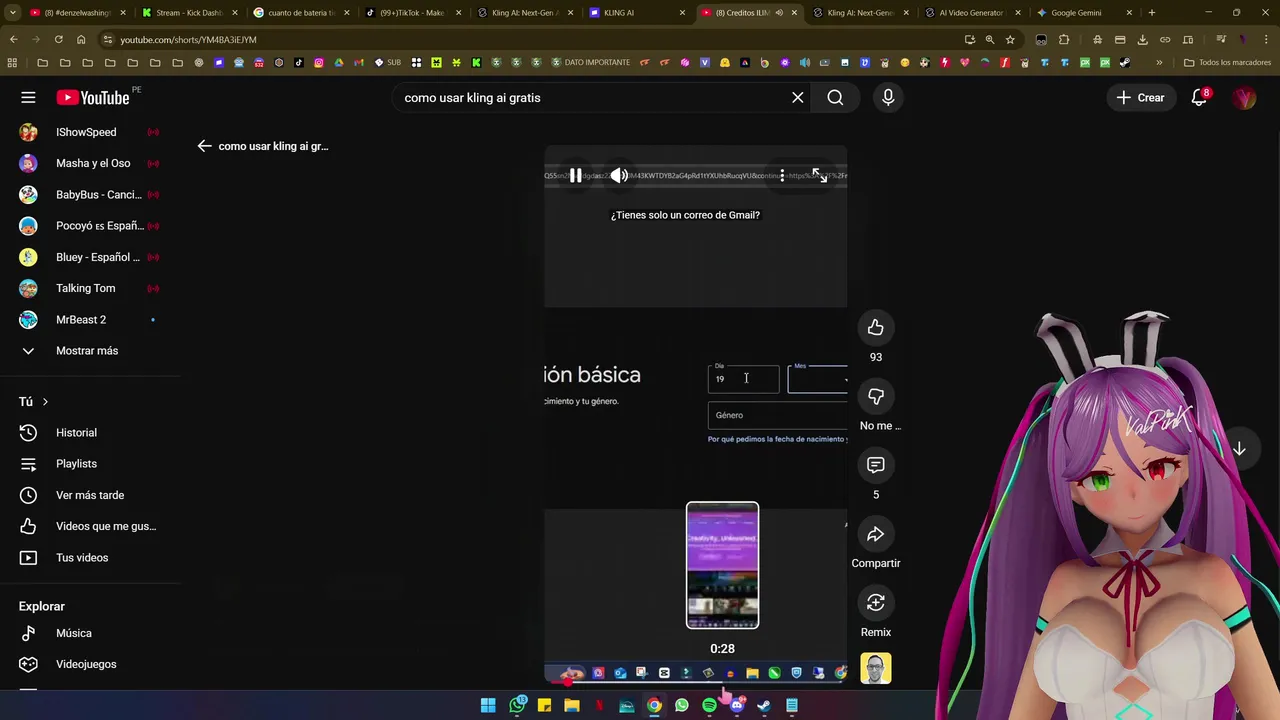Open Chrome's three-dot menu

click(1266, 39)
